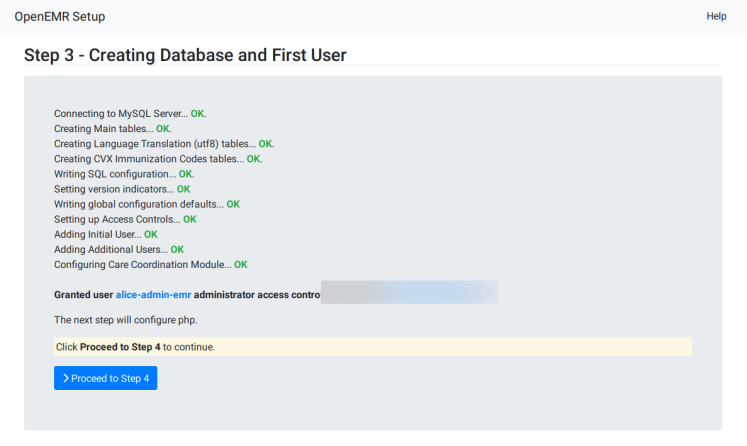Click the Setting up Access Controls line
Screen dimensions: 747x446
click(124, 219)
